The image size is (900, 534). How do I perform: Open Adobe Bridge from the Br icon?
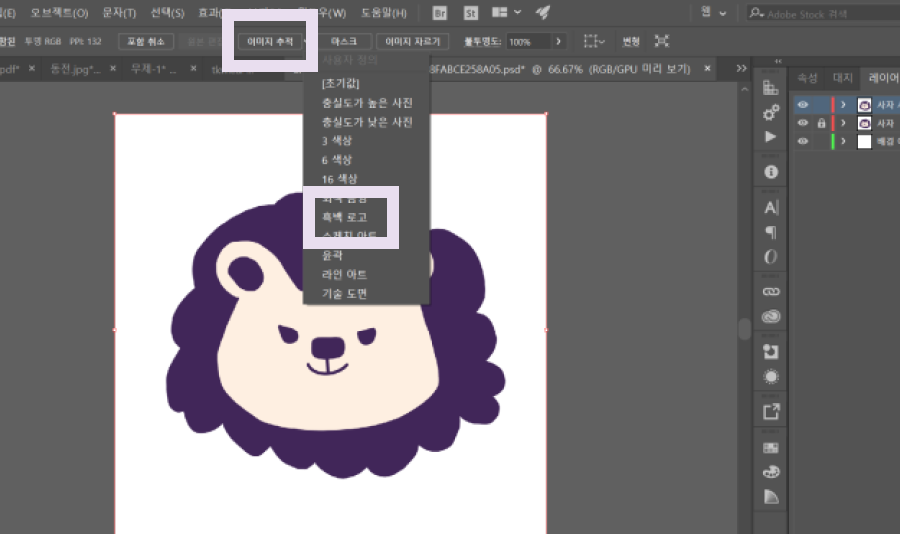click(440, 13)
